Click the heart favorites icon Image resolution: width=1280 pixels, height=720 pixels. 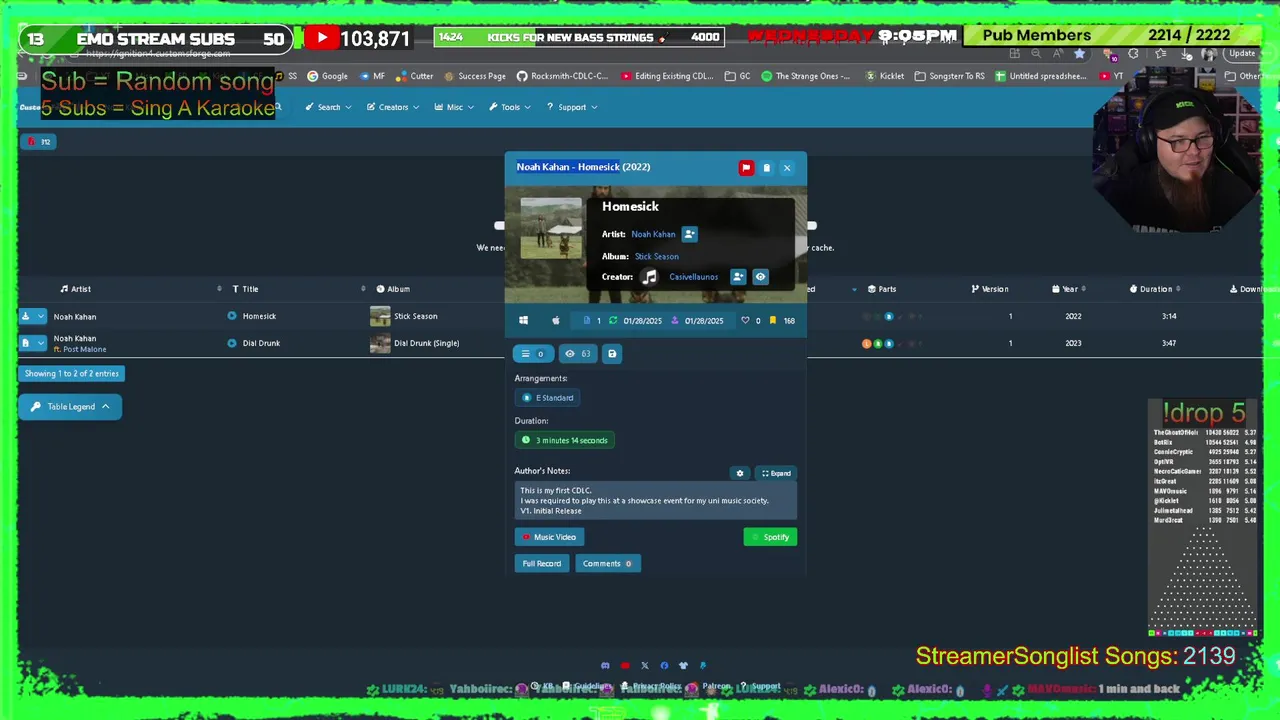[745, 321]
